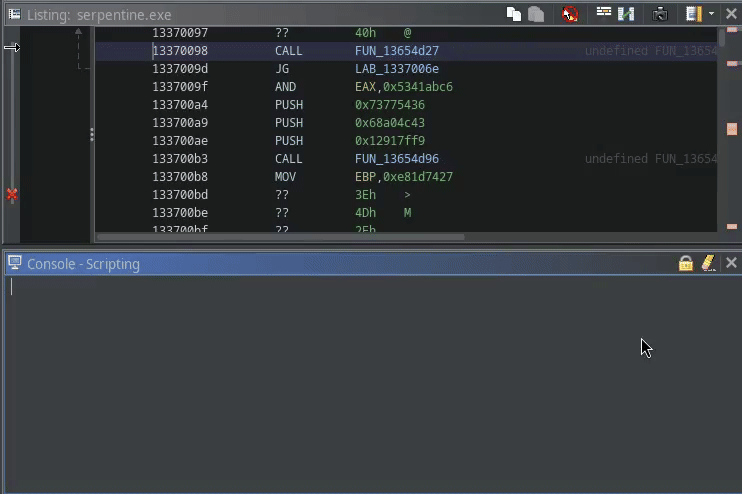The height and width of the screenshot is (494, 742).
Task: Follow FUN_13654d96 function reference
Action: 397,159
